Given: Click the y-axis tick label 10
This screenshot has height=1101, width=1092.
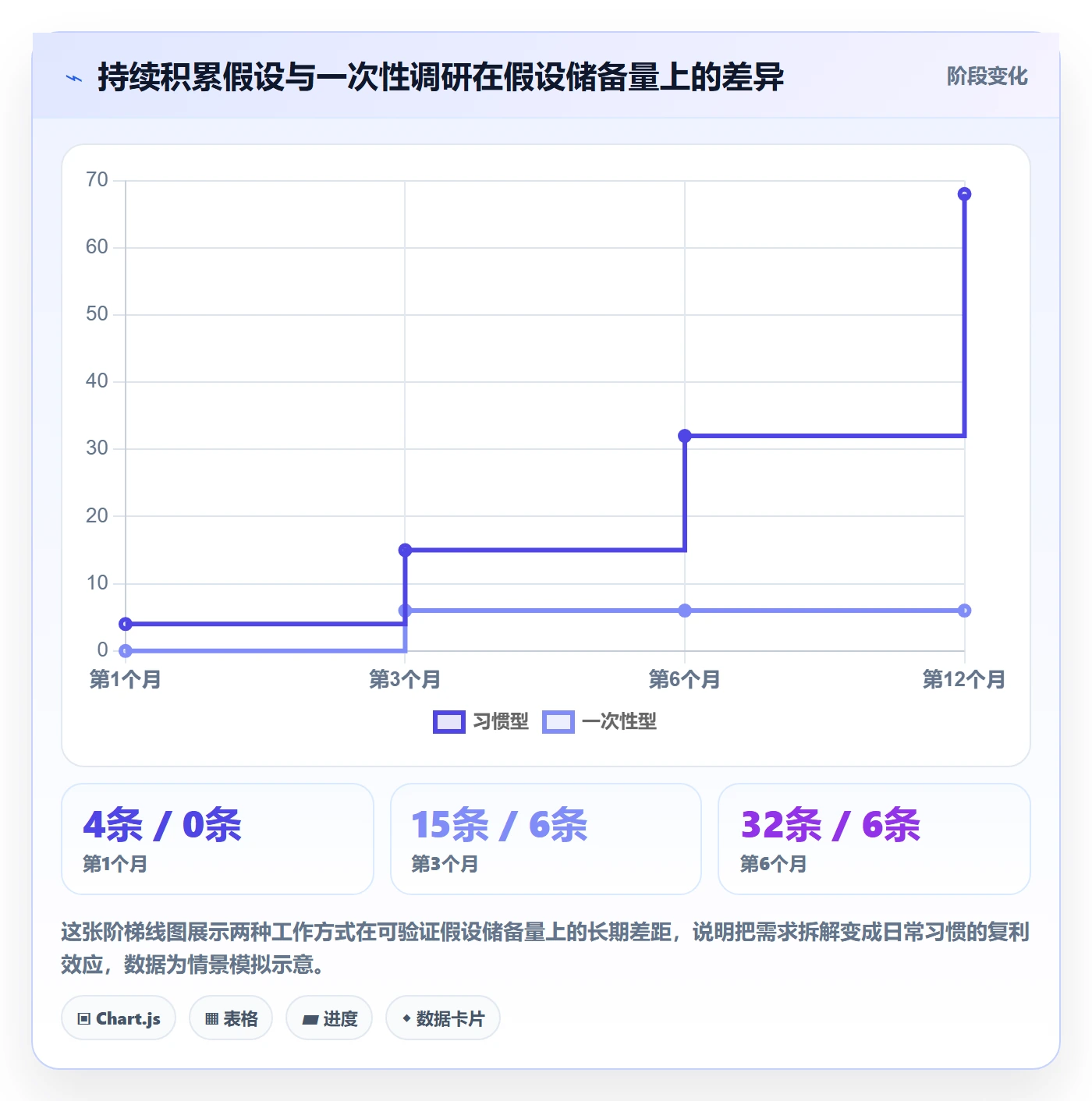Looking at the screenshot, I should pyautogui.click(x=97, y=583).
